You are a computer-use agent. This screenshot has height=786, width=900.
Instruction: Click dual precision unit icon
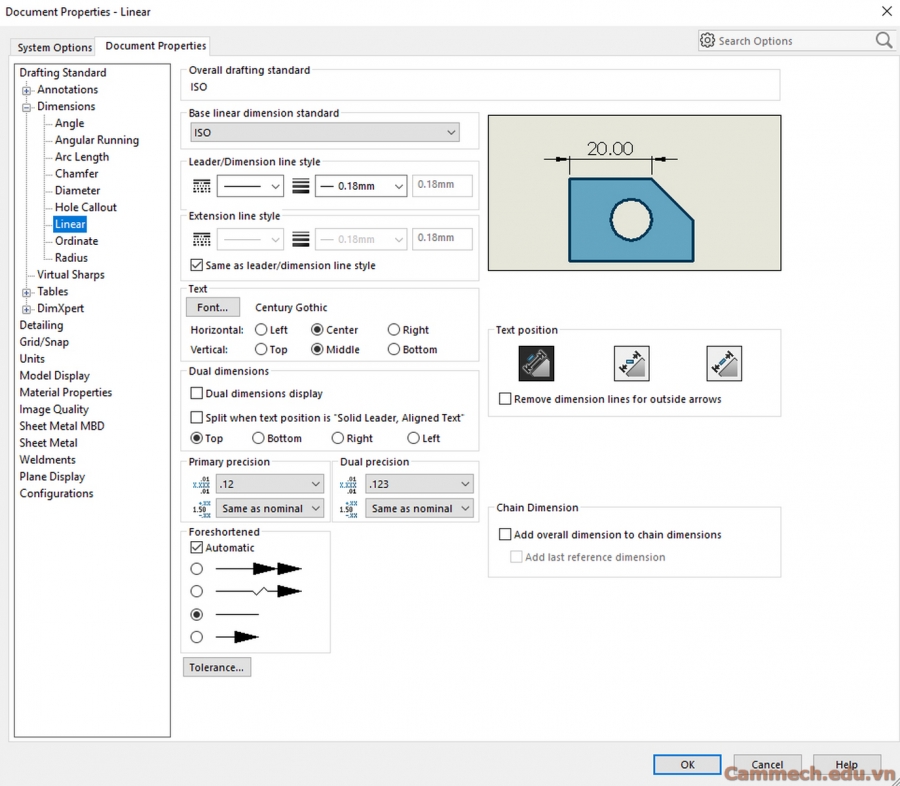[x=348, y=485]
